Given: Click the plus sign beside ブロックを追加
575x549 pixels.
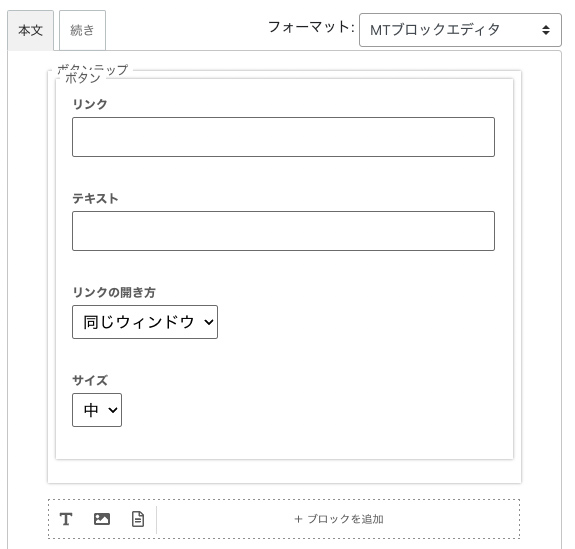Looking at the screenshot, I should (x=298, y=519).
